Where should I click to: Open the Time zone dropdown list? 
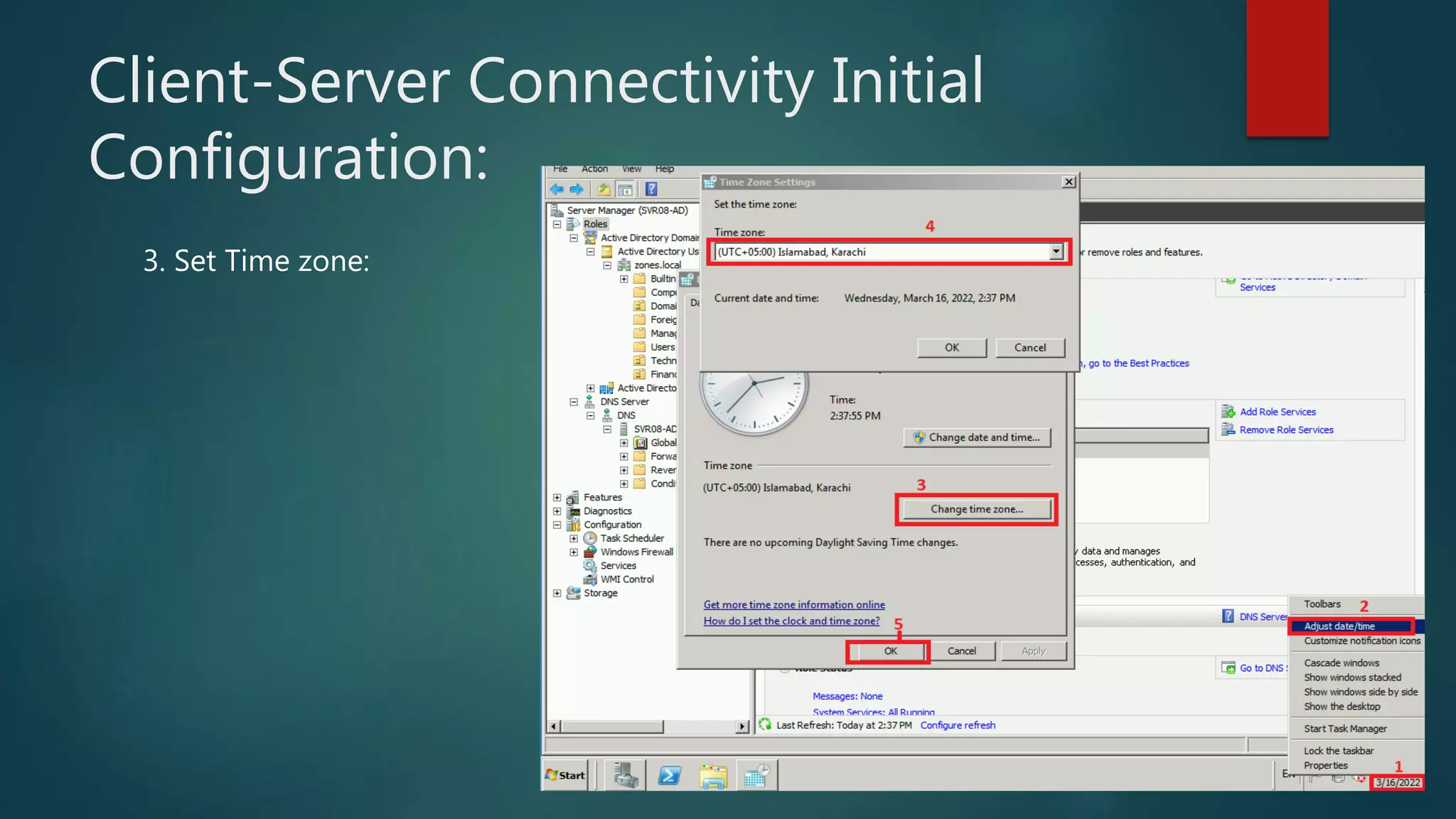1056,252
